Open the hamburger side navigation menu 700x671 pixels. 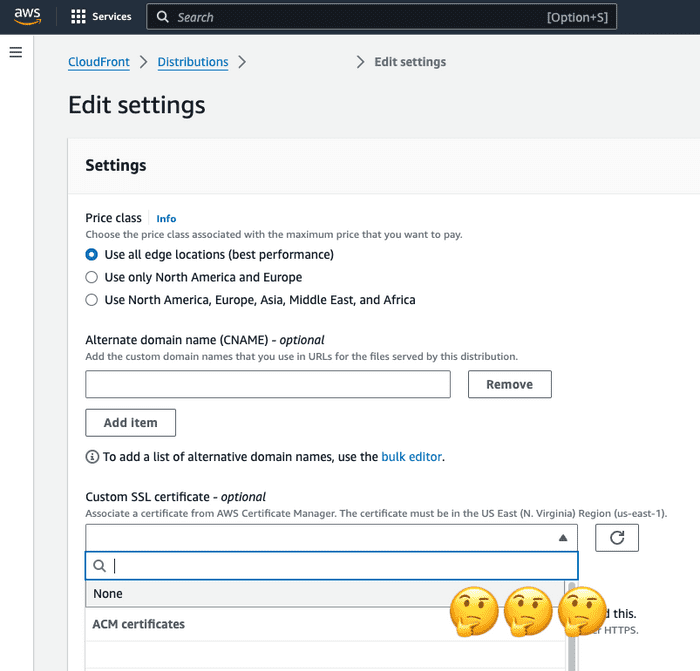tap(15, 52)
